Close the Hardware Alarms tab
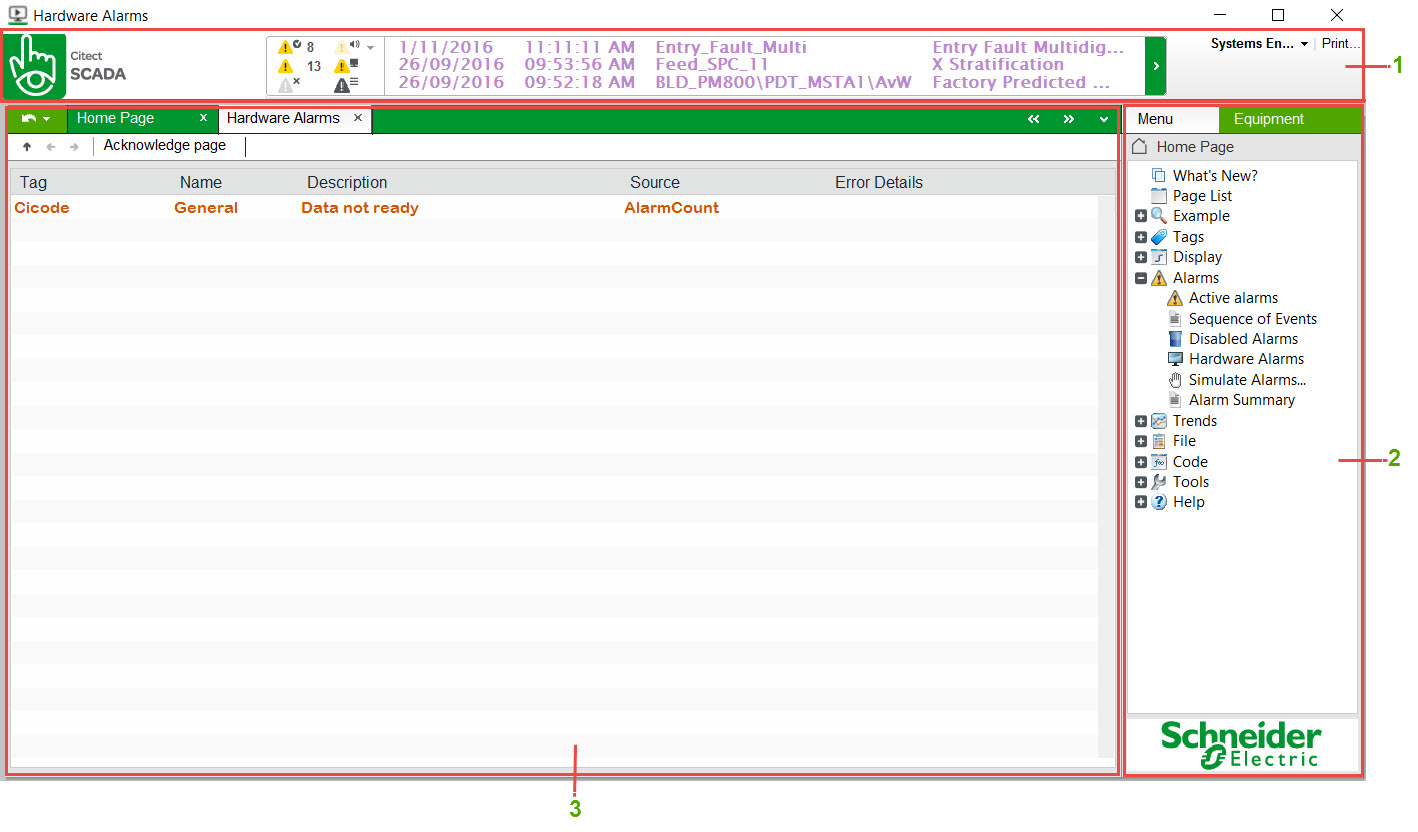 coord(358,118)
